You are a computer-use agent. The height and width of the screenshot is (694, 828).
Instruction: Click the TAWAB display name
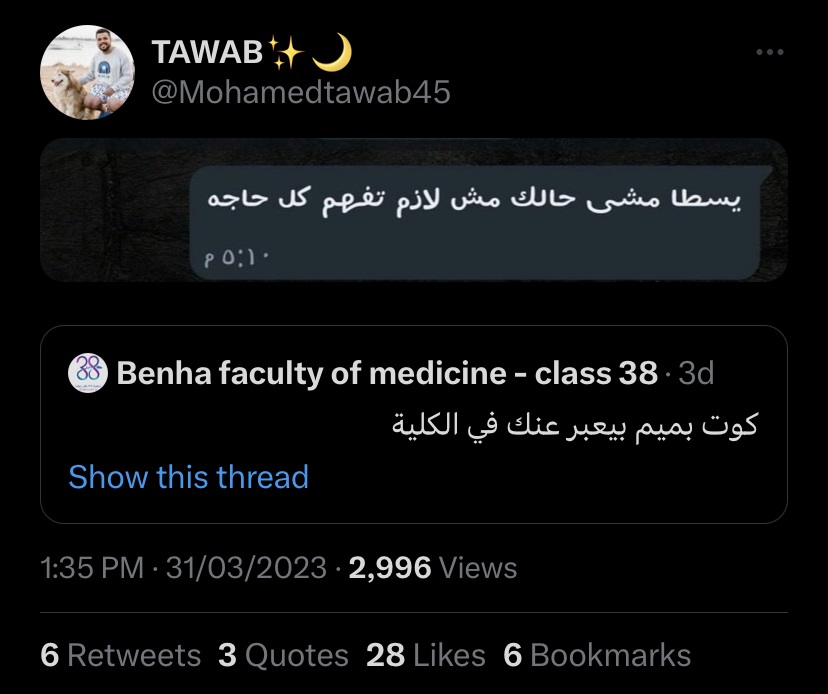pyautogui.click(x=207, y=52)
